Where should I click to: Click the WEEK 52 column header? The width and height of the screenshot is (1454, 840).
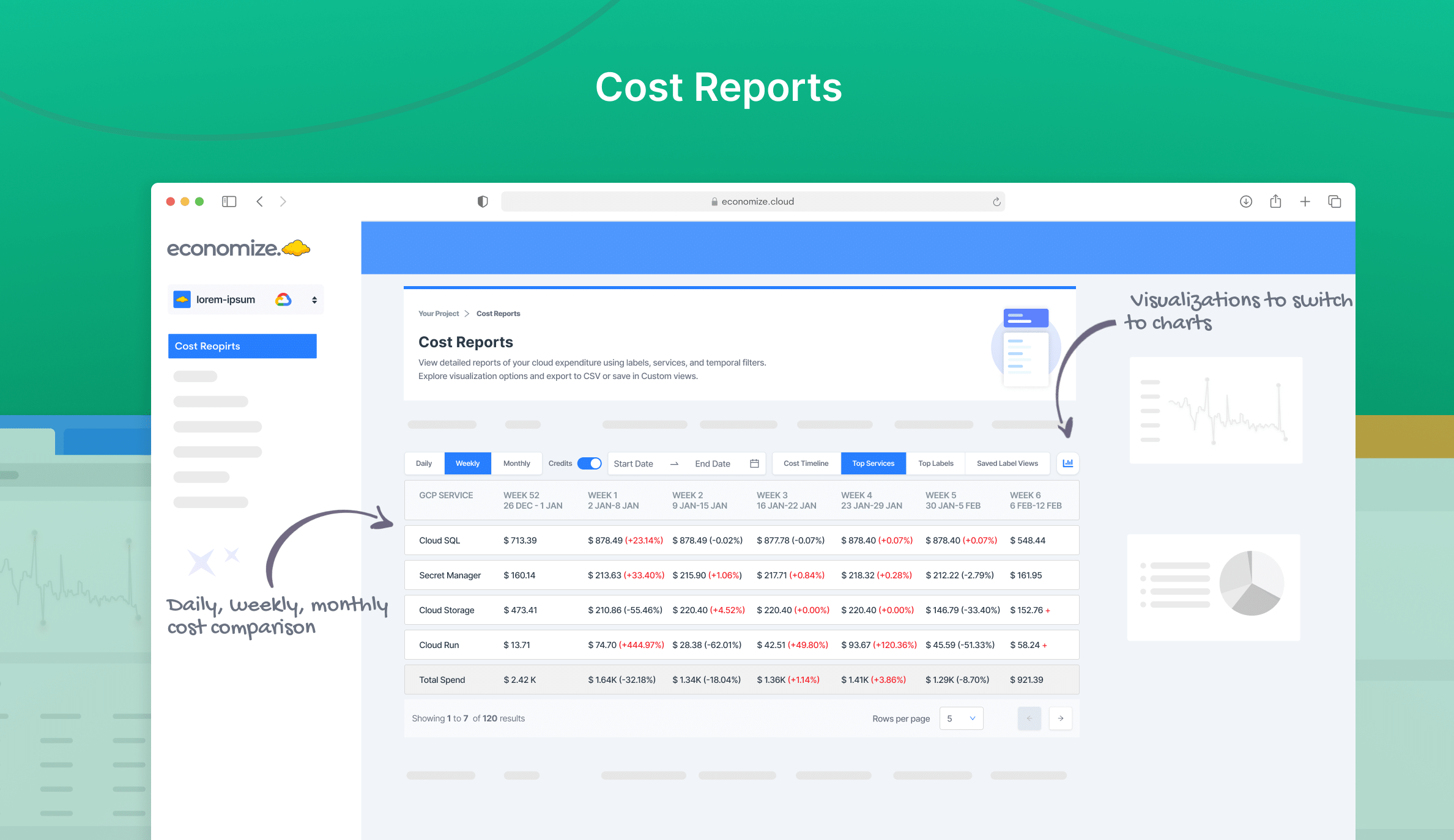(x=533, y=500)
